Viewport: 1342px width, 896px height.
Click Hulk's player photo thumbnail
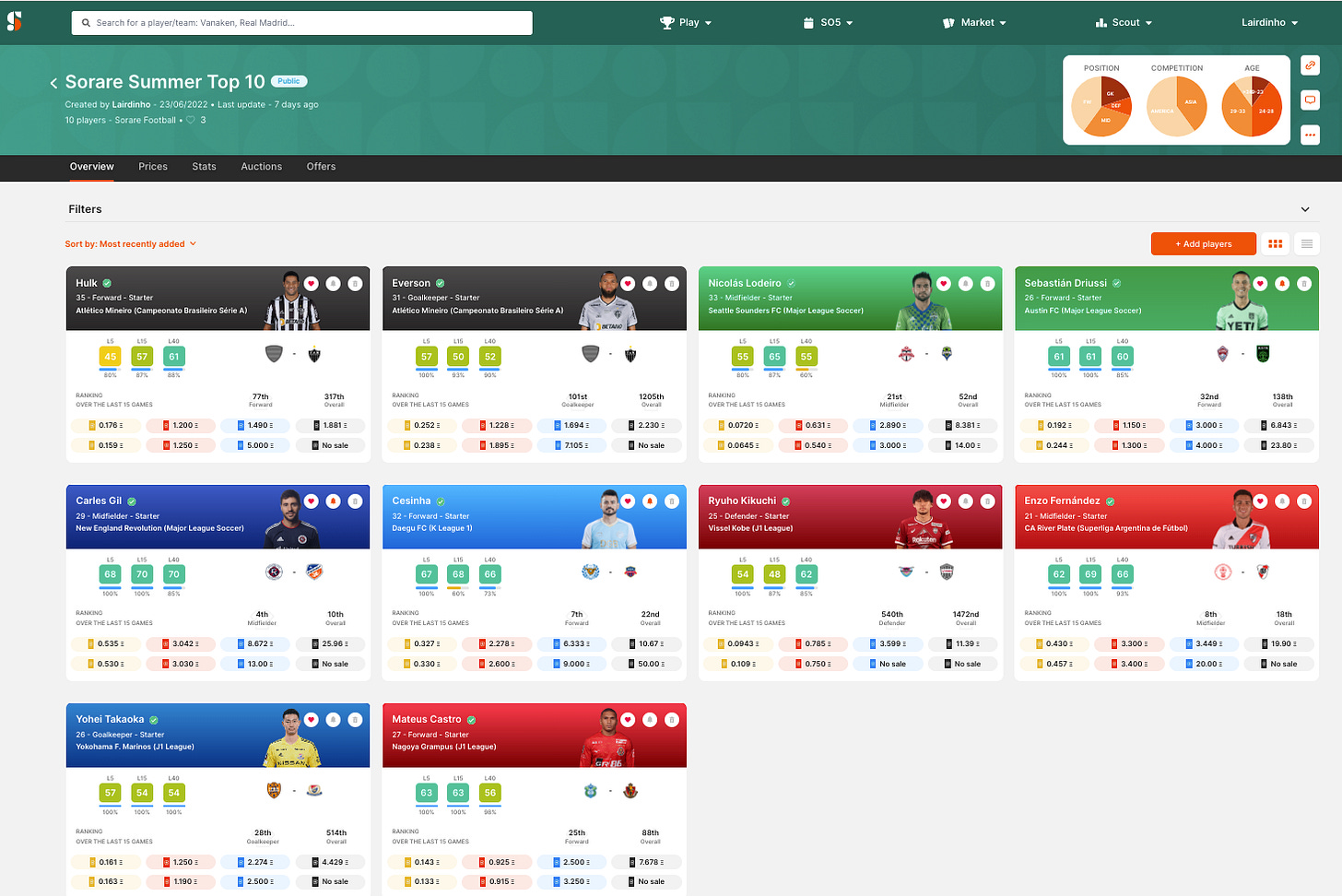[x=291, y=302]
